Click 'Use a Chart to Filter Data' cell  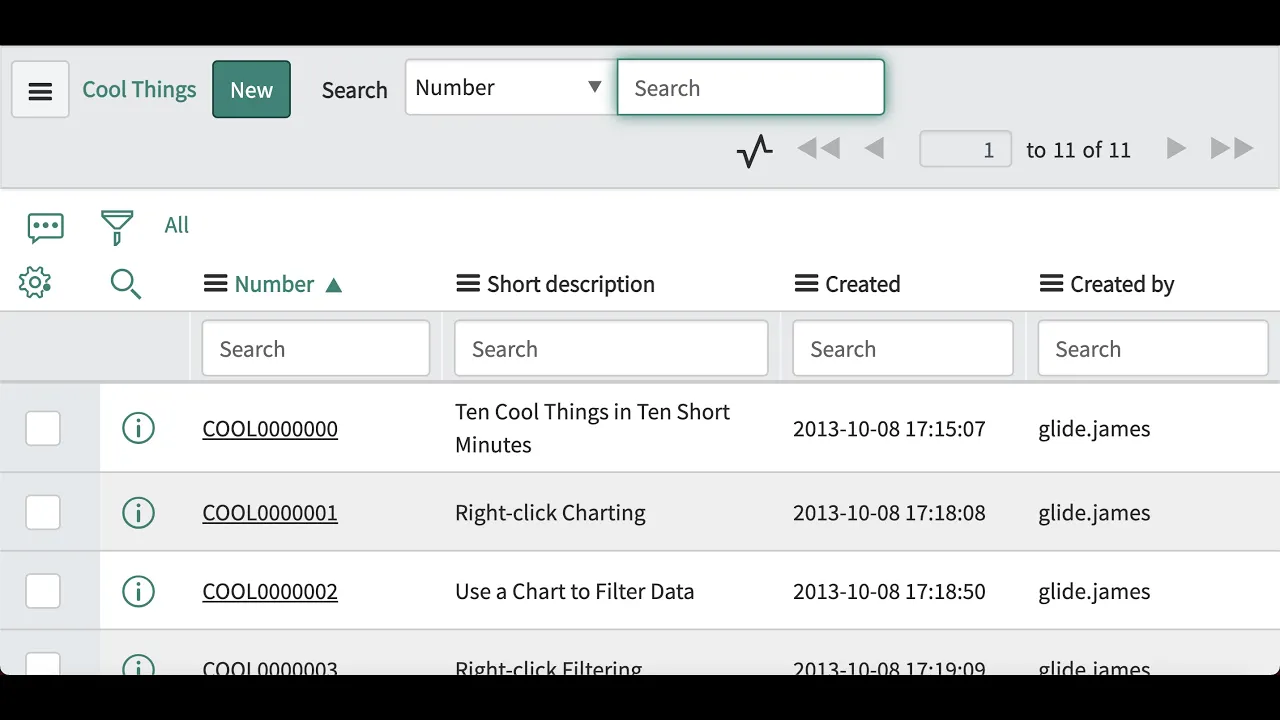(x=574, y=591)
